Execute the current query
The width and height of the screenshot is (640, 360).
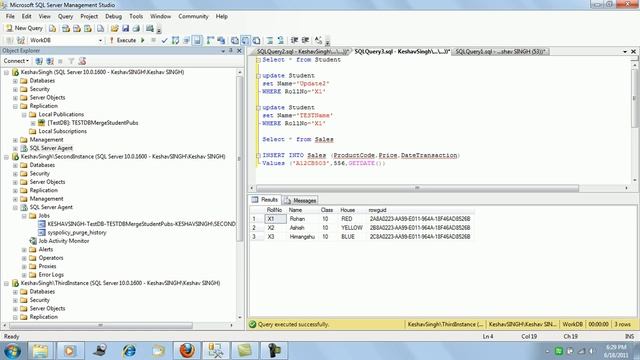point(122,40)
